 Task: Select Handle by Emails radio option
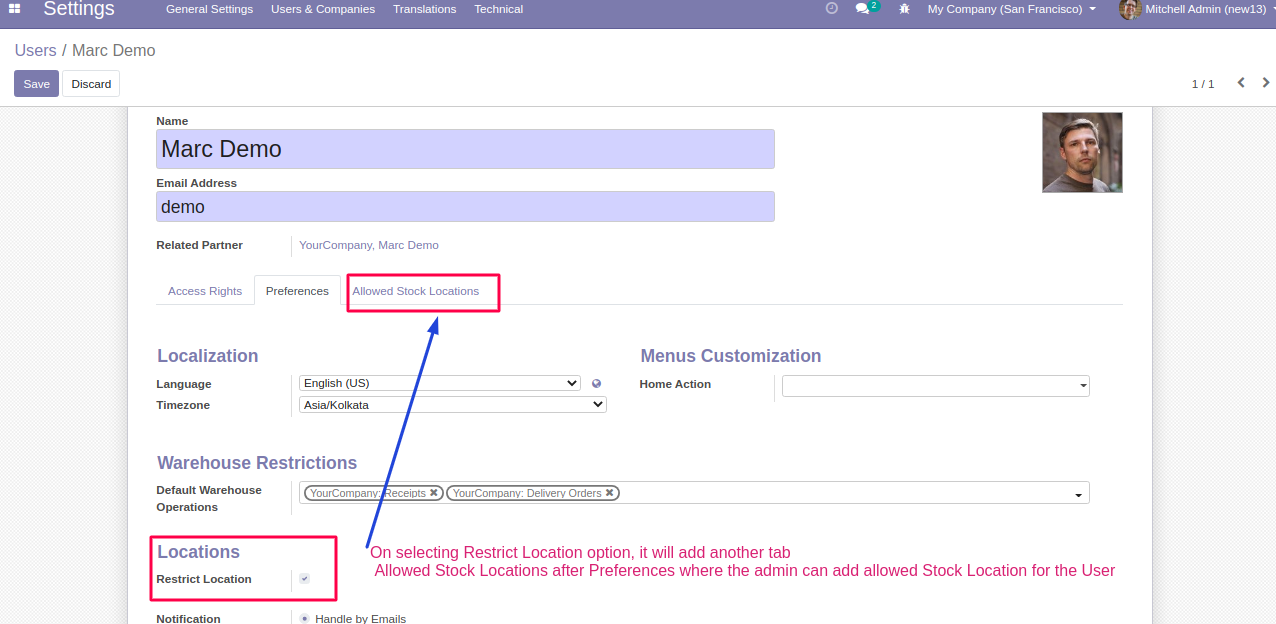coord(304,618)
